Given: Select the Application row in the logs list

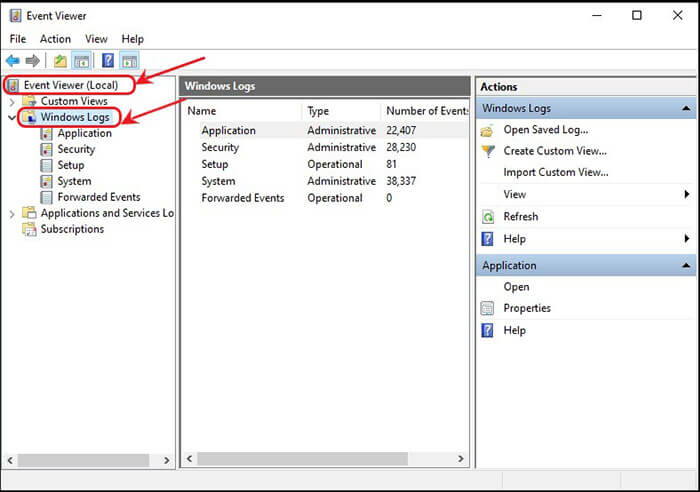Looking at the screenshot, I should 326,130.
